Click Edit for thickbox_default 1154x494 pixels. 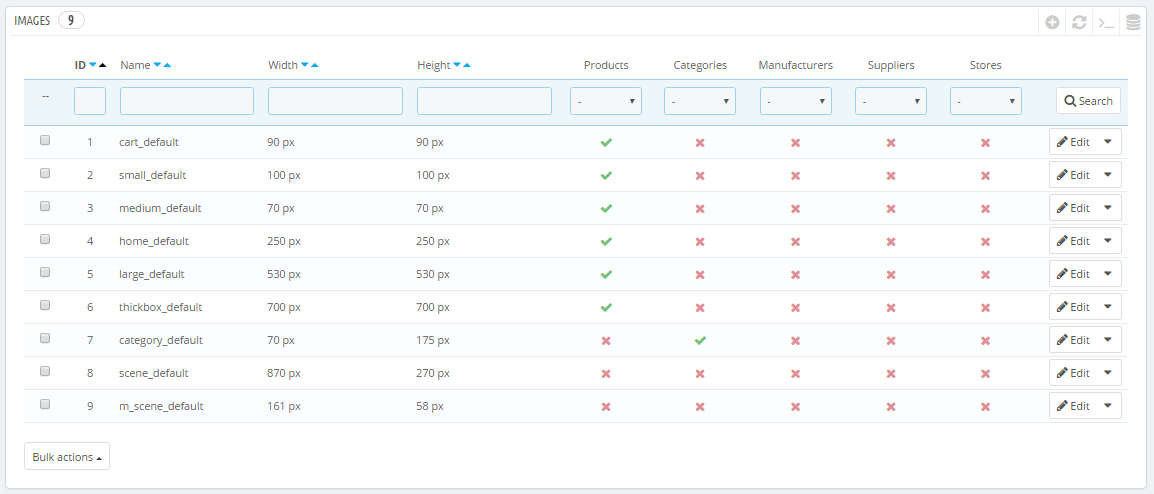1073,307
